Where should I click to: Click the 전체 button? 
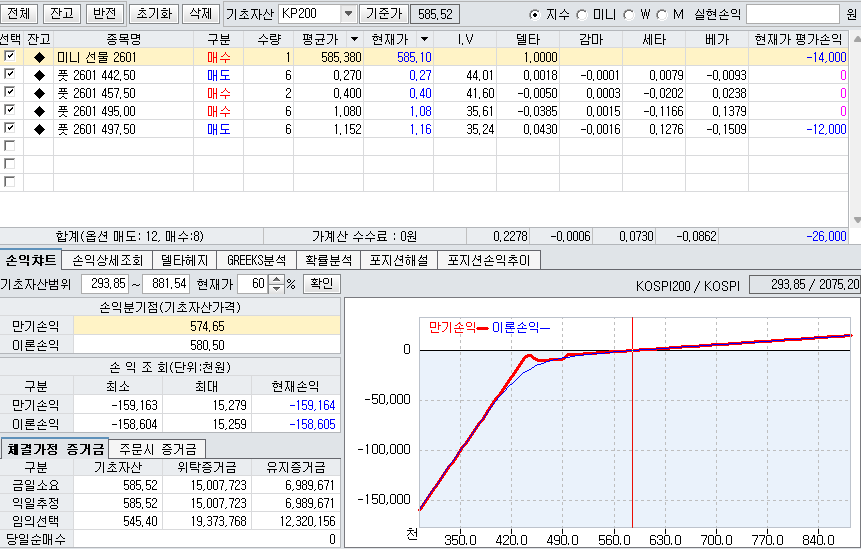[x=19, y=14]
